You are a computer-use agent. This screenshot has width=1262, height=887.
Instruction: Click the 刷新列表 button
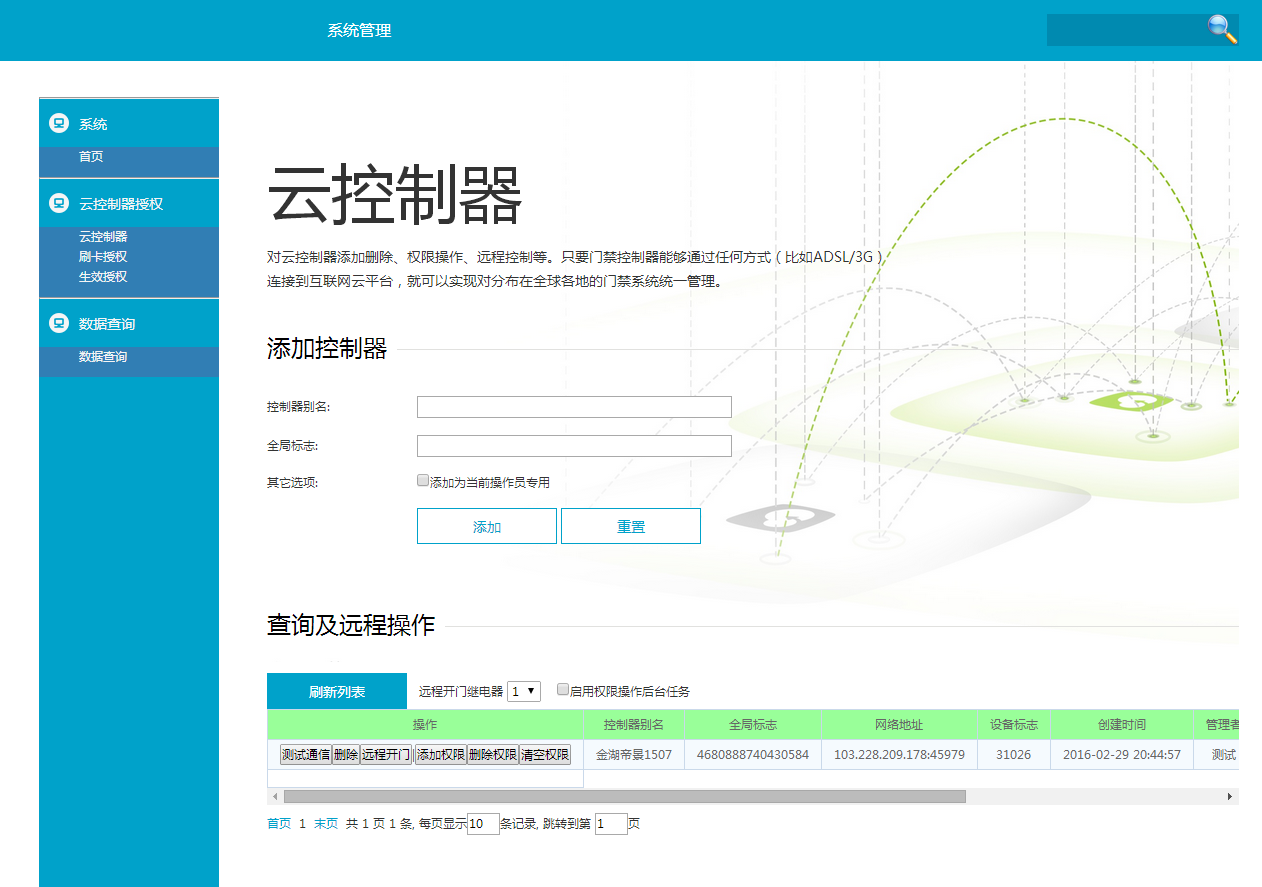click(337, 691)
